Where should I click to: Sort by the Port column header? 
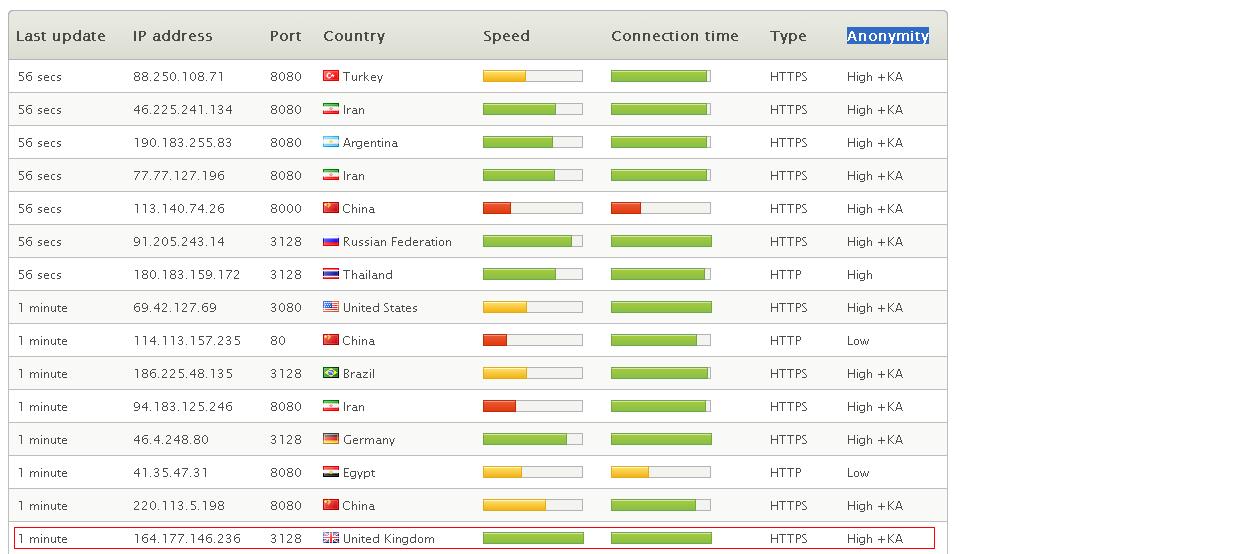(x=286, y=36)
